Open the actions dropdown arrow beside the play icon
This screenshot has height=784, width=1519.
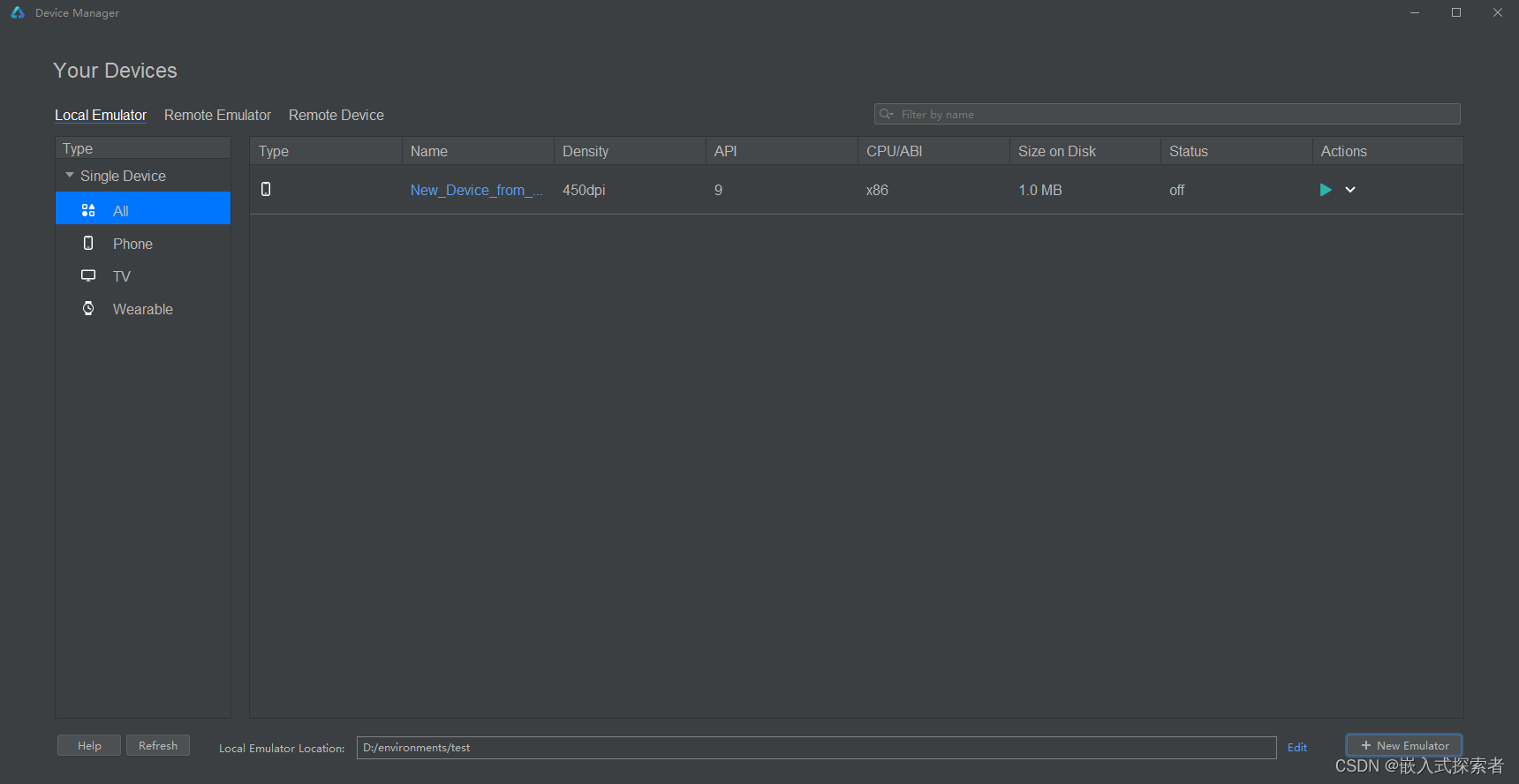click(x=1350, y=190)
